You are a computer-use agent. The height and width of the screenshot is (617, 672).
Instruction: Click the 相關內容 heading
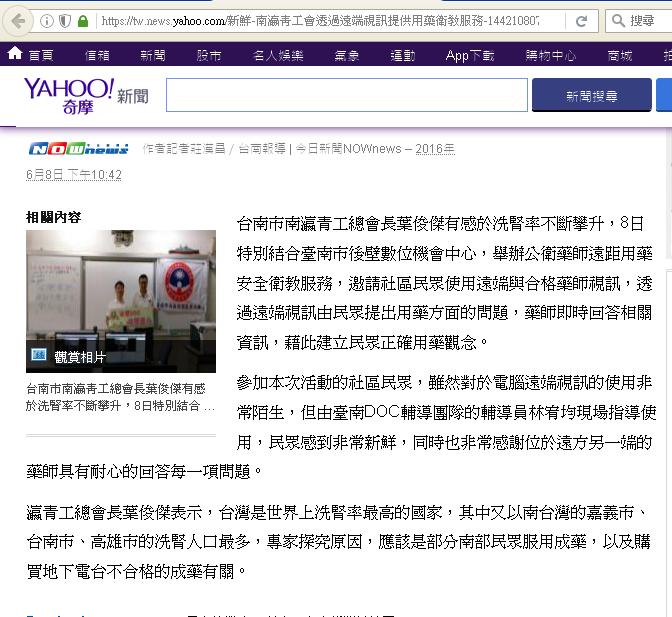(x=53, y=217)
